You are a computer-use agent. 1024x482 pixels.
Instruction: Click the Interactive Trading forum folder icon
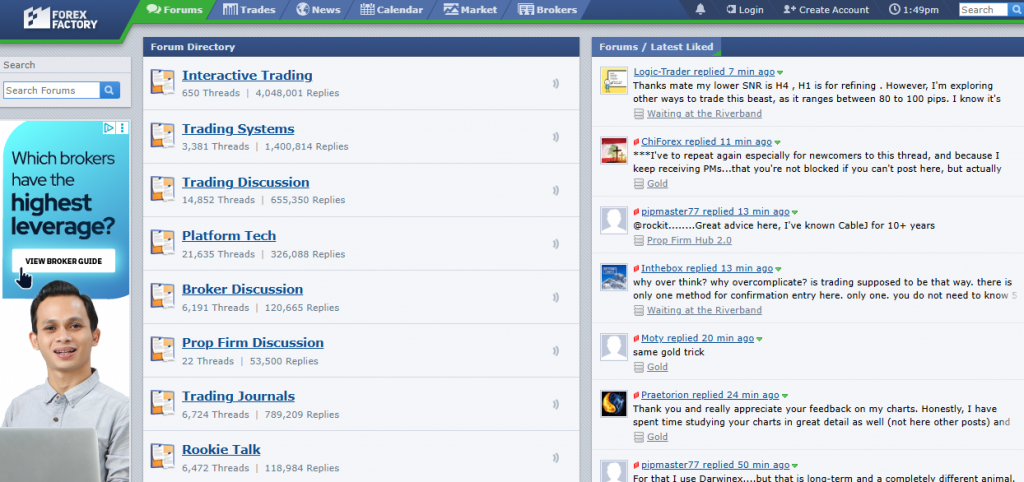click(x=163, y=82)
